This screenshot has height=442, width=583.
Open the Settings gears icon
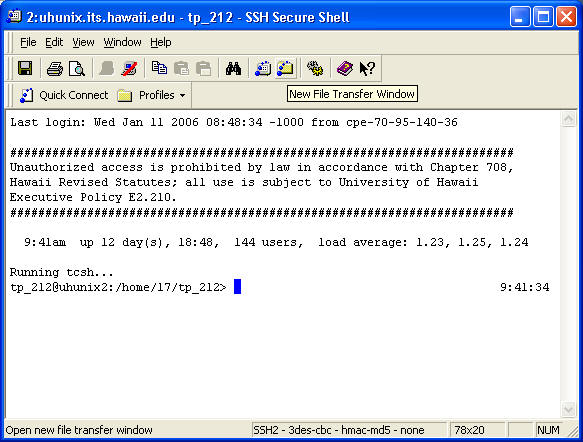(x=315, y=68)
